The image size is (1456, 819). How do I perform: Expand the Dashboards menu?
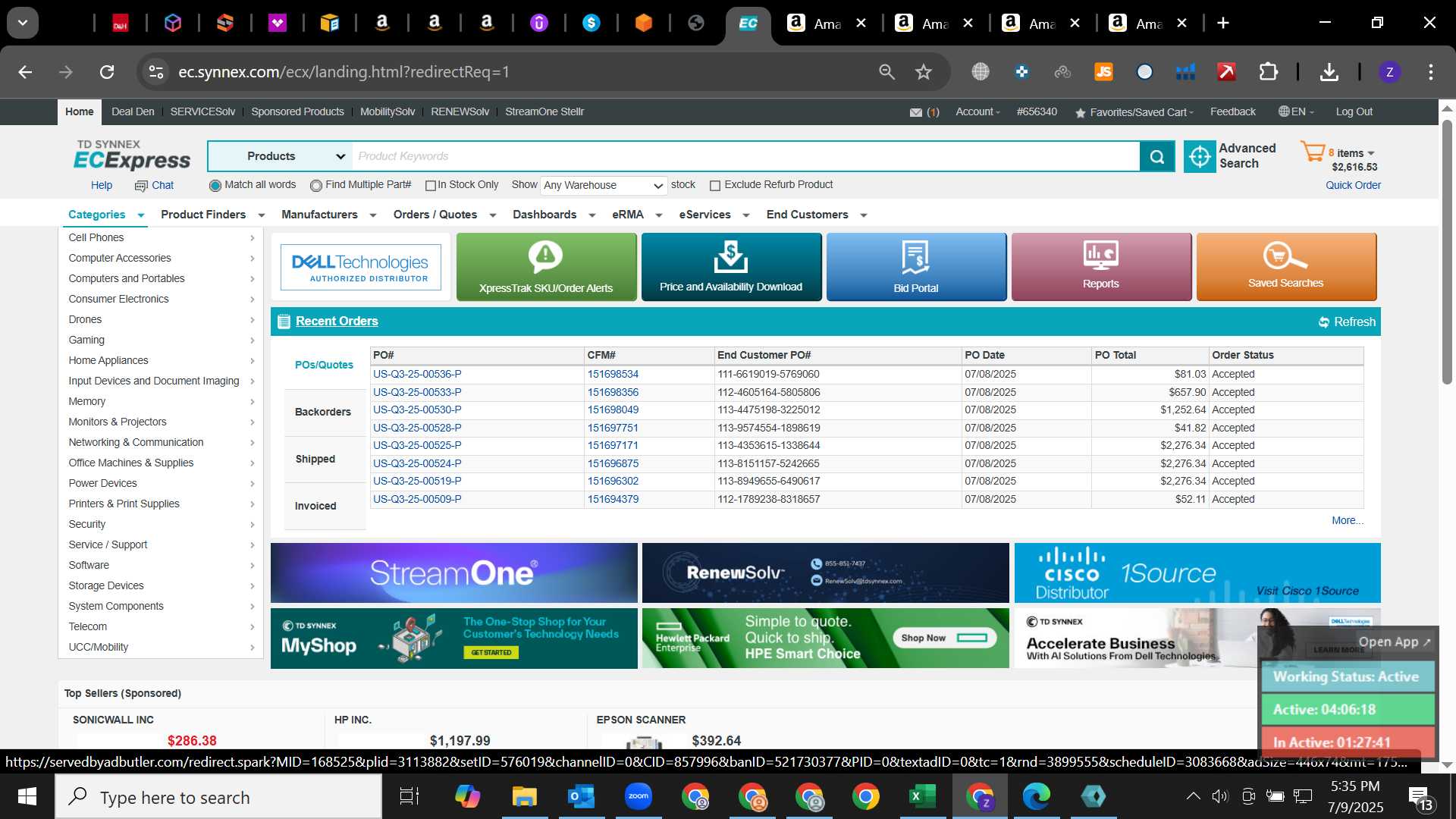pyautogui.click(x=554, y=215)
